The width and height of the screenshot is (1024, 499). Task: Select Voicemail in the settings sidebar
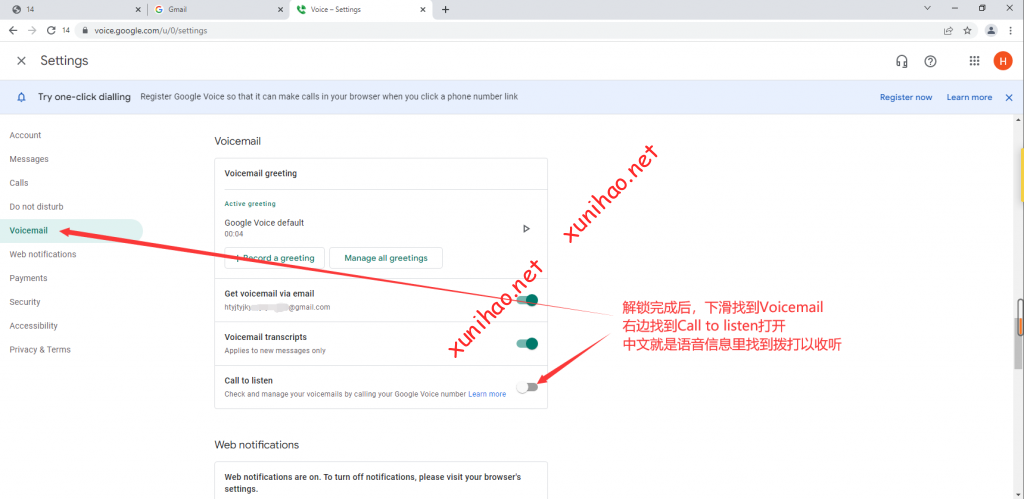click(28, 230)
